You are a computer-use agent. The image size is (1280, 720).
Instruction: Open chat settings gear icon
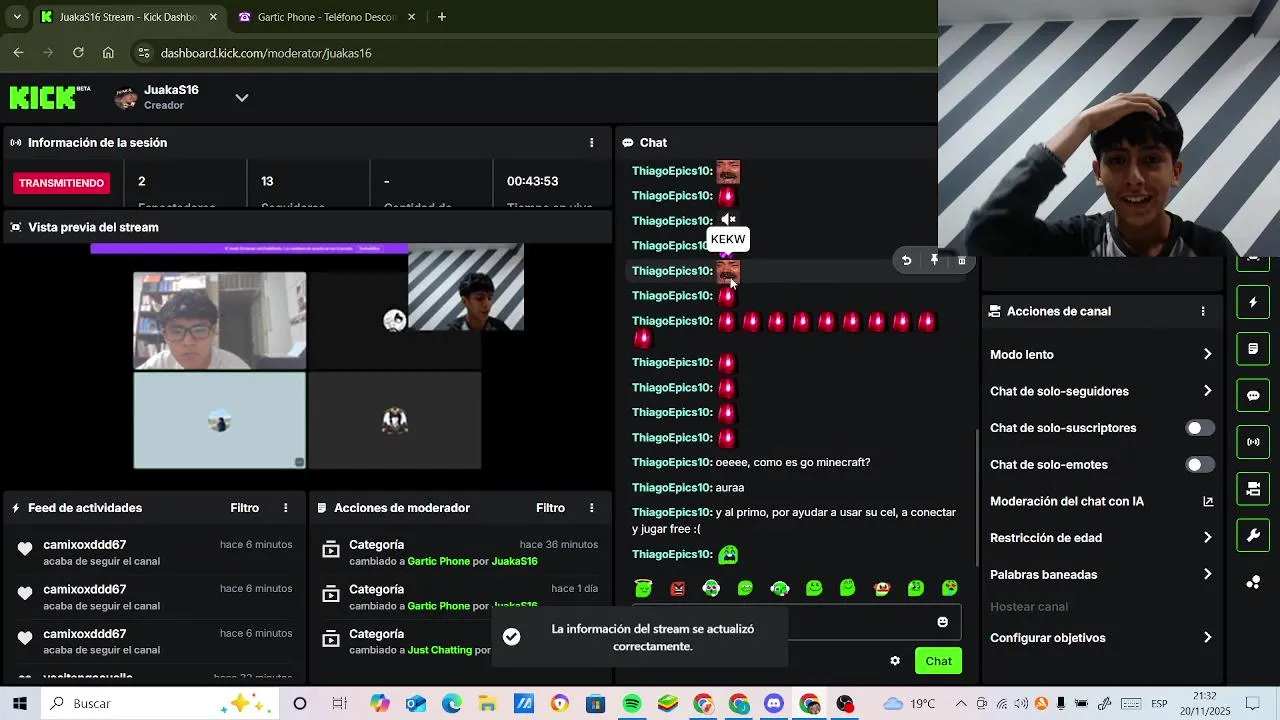[x=895, y=661]
